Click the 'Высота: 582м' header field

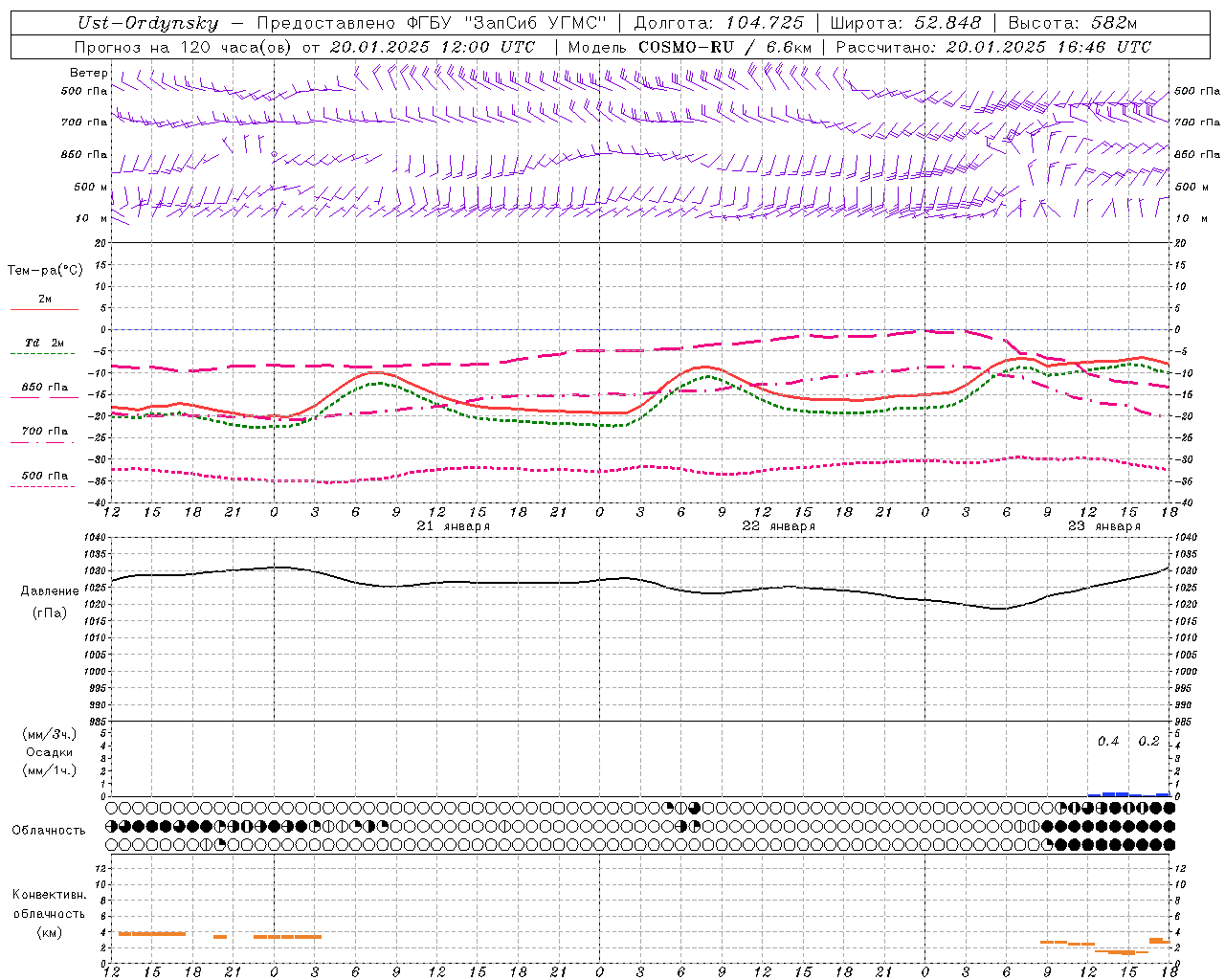coord(1073,24)
